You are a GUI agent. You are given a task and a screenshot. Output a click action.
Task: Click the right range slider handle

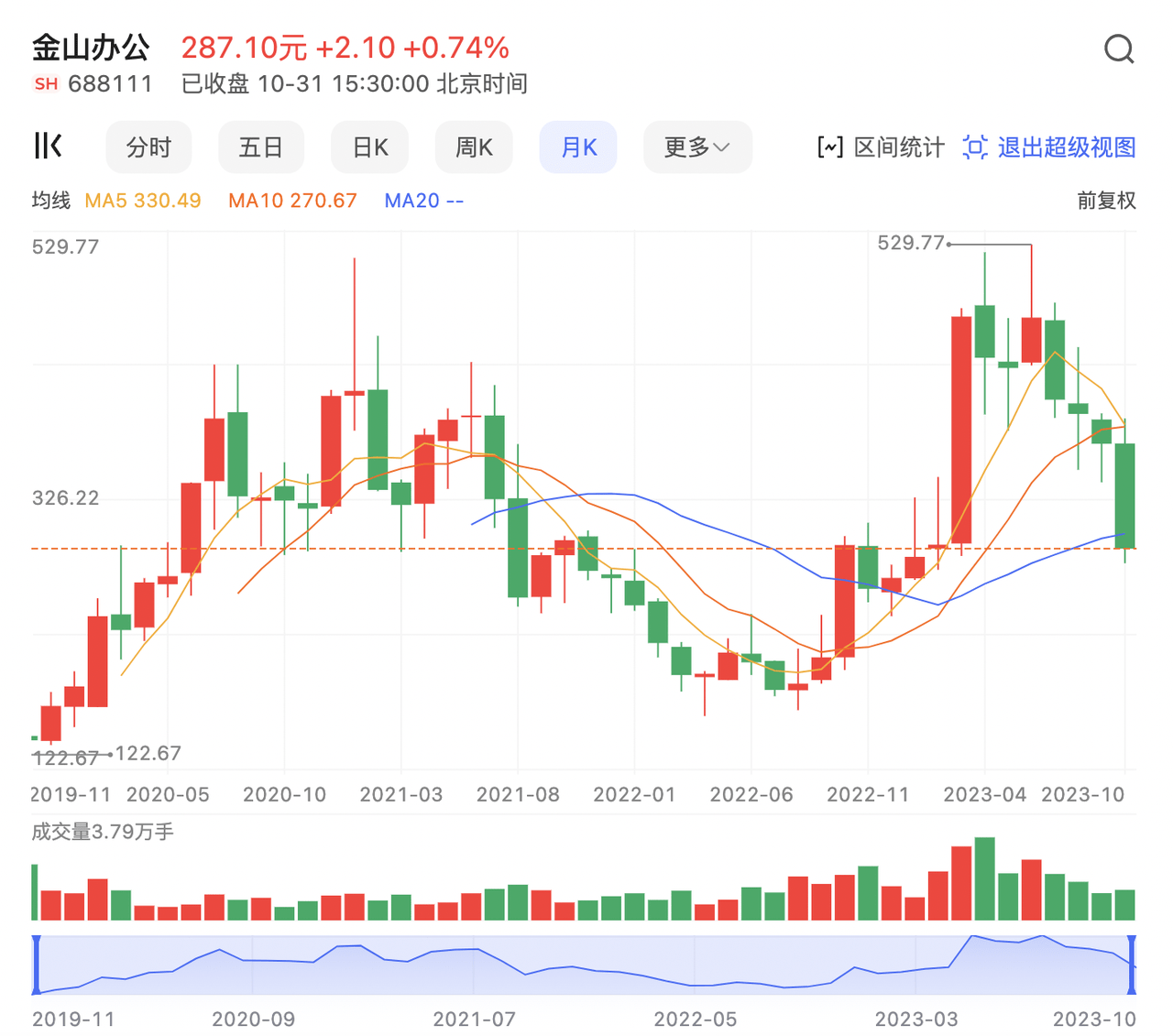(x=1132, y=965)
